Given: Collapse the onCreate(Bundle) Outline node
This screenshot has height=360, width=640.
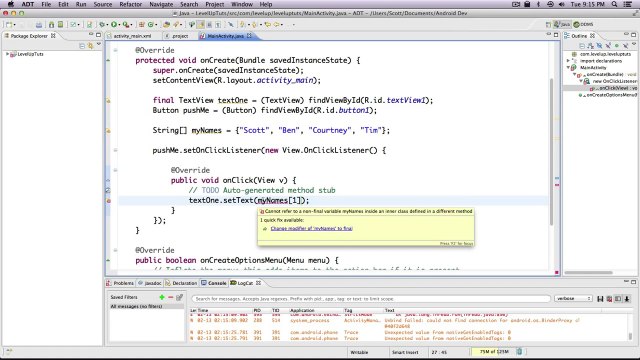Looking at the screenshot, I should (575, 74).
